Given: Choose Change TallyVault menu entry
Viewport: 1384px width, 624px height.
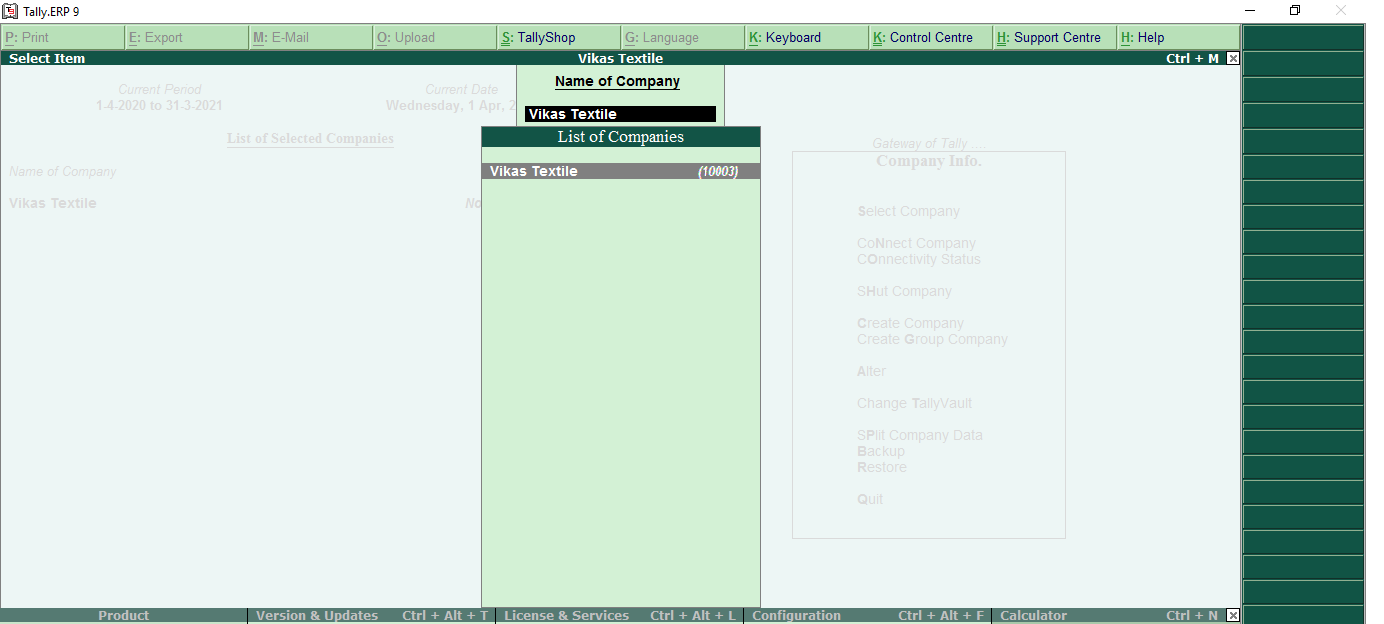Looking at the screenshot, I should click(914, 403).
